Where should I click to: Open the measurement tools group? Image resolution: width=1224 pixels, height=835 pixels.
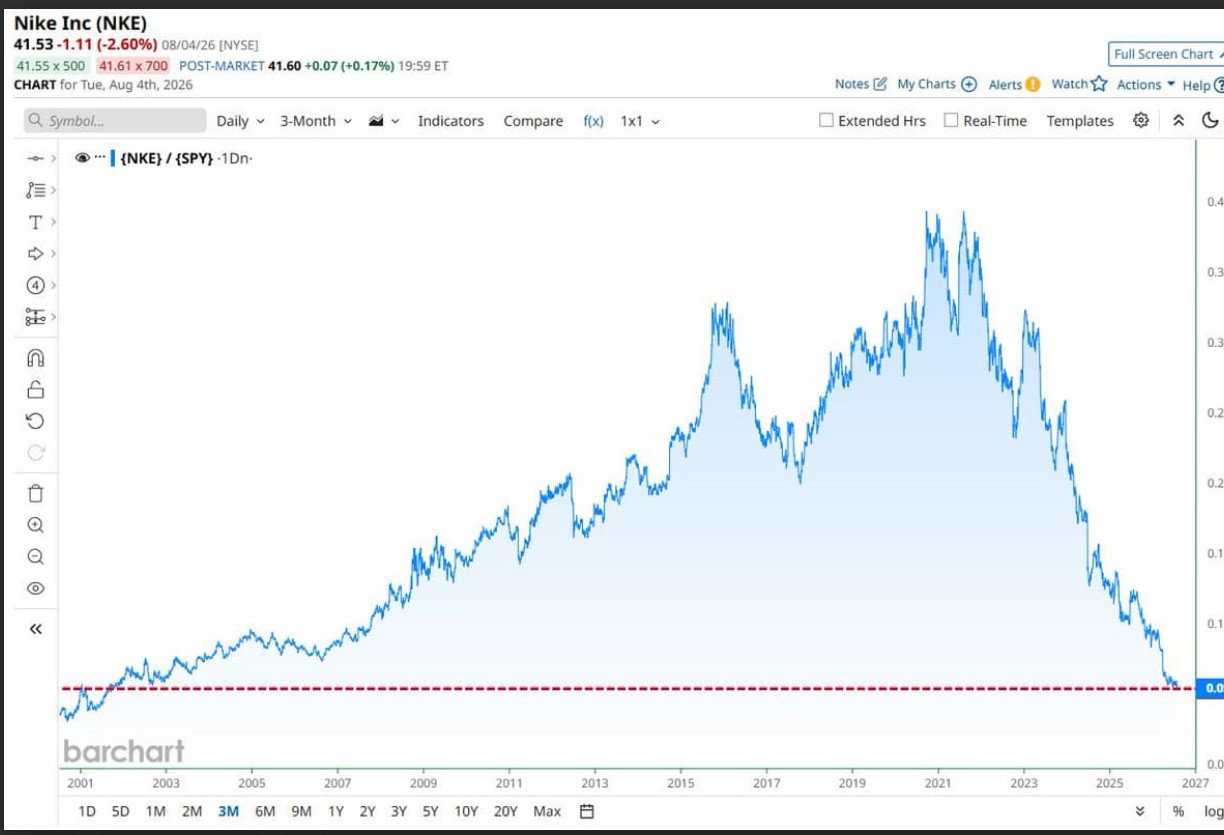[36, 317]
